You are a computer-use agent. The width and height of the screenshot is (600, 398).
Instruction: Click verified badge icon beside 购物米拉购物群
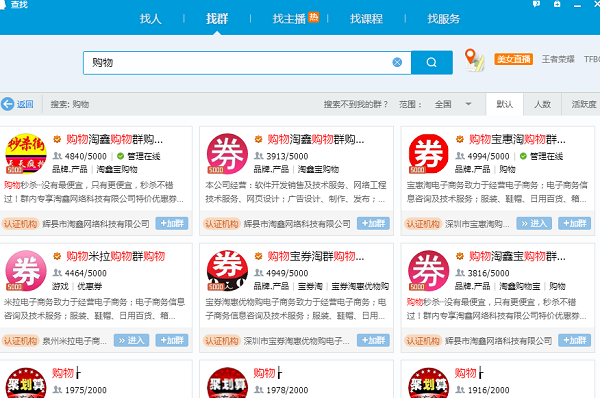click(57, 256)
